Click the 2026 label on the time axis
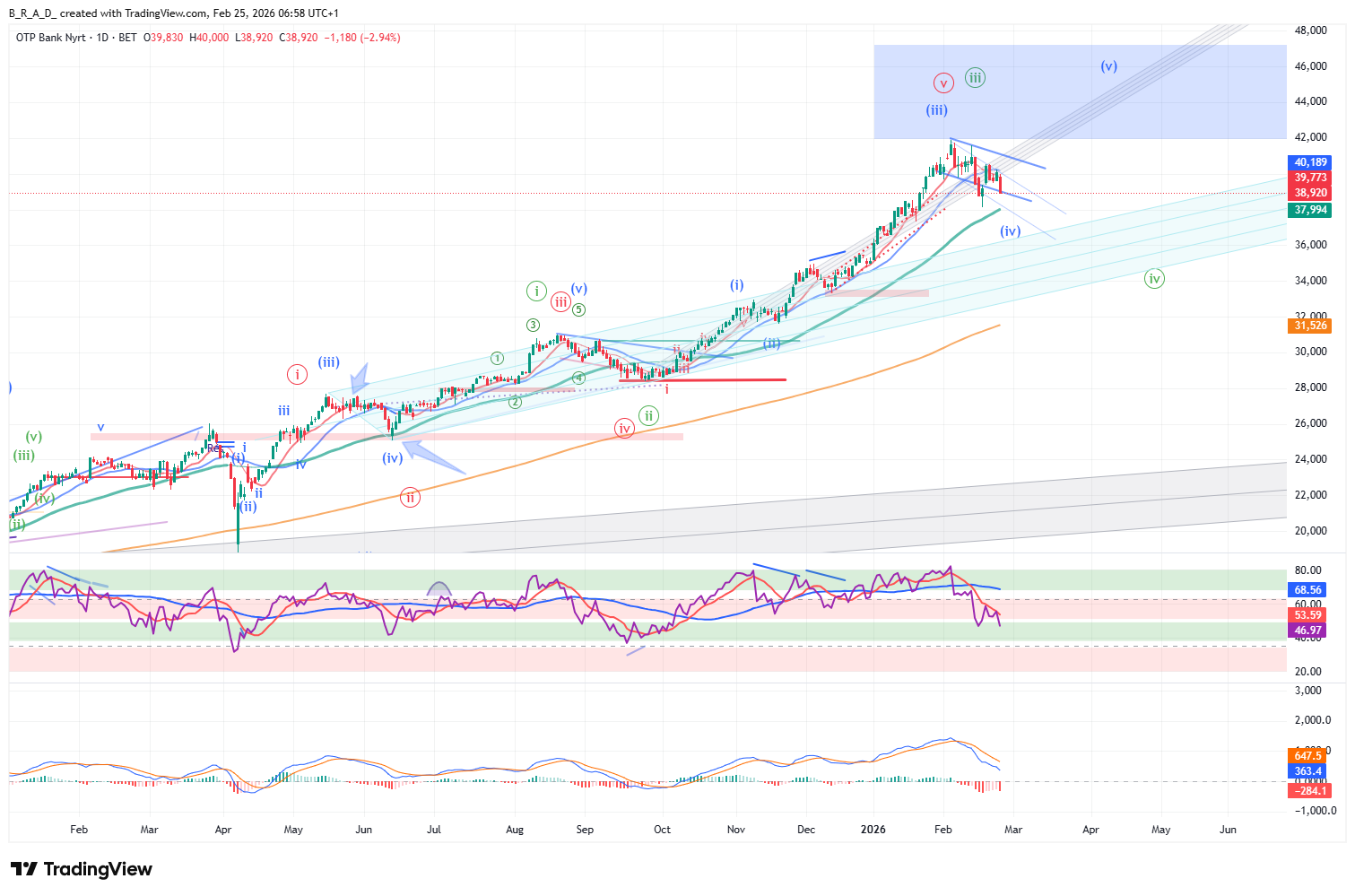The height and width of the screenshot is (896, 1355). coord(873,830)
